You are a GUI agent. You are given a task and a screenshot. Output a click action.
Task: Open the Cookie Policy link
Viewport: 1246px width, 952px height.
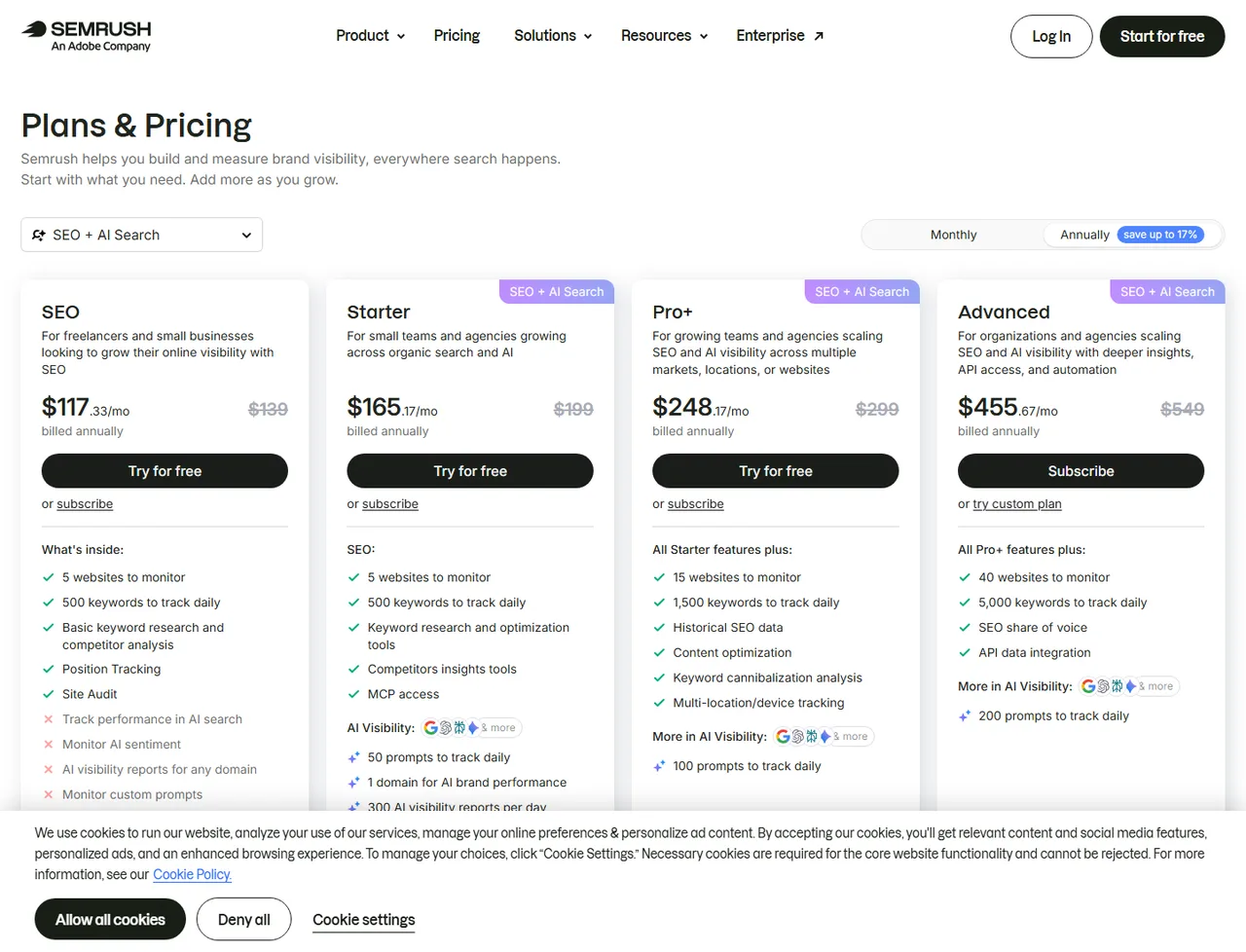click(192, 874)
